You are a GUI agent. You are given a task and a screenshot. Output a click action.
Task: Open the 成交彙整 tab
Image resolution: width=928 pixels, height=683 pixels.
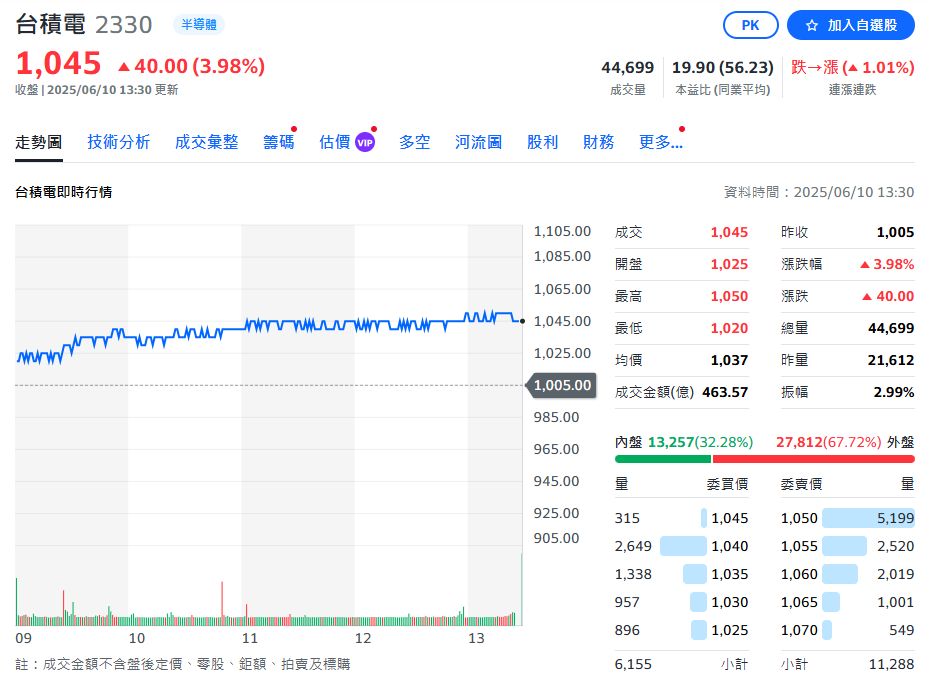207,142
